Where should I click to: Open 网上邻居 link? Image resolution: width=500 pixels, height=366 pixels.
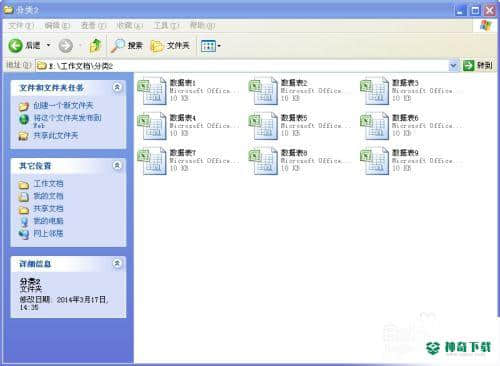pyautogui.click(x=48, y=234)
